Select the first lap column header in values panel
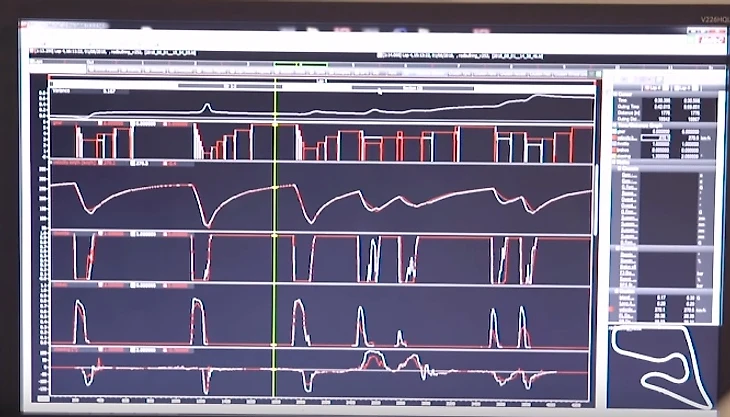 (x=655, y=87)
